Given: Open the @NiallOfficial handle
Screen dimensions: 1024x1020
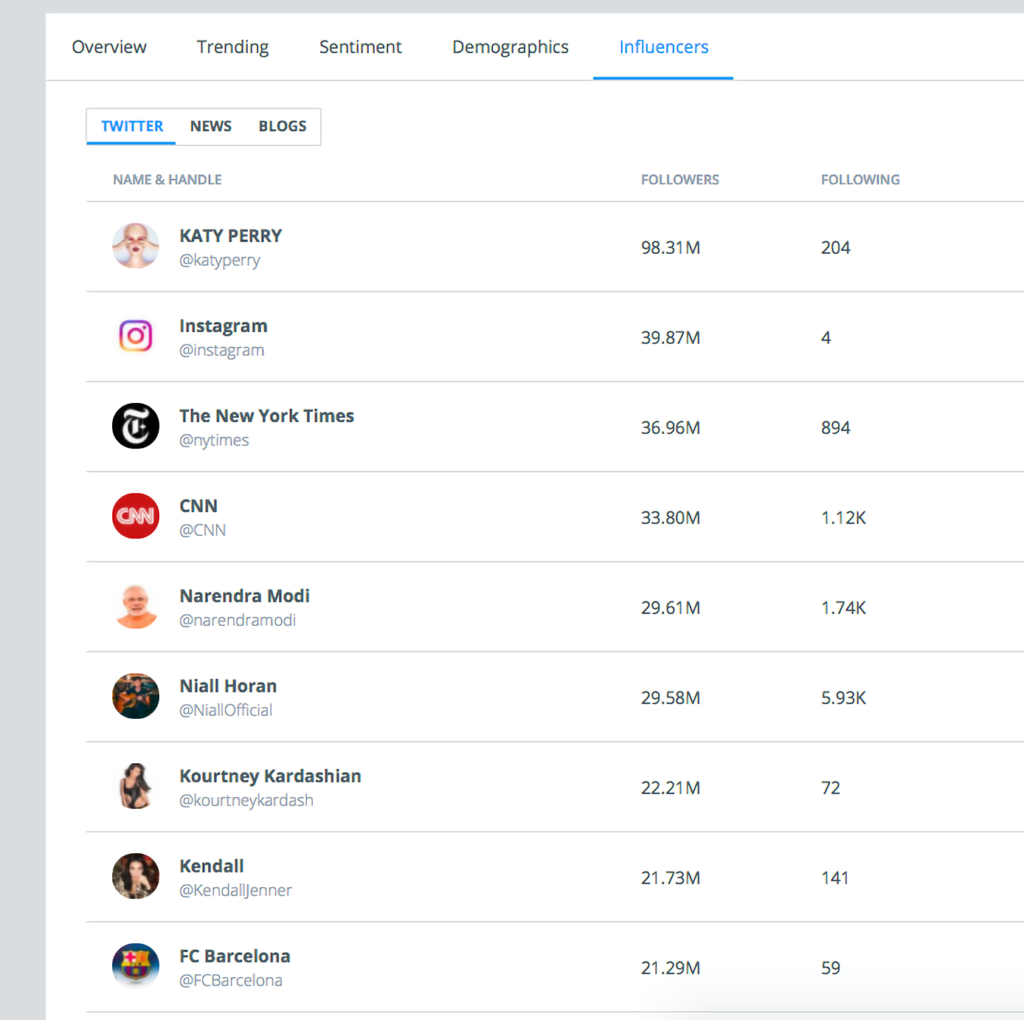Looking at the screenshot, I should tap(225, 710).
